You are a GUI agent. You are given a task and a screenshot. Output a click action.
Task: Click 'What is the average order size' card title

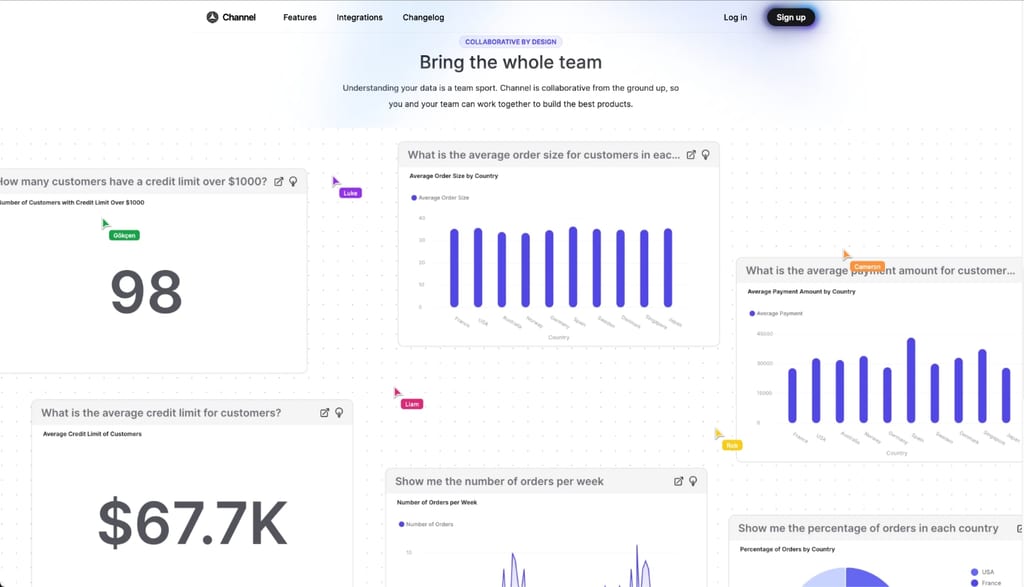543,155
